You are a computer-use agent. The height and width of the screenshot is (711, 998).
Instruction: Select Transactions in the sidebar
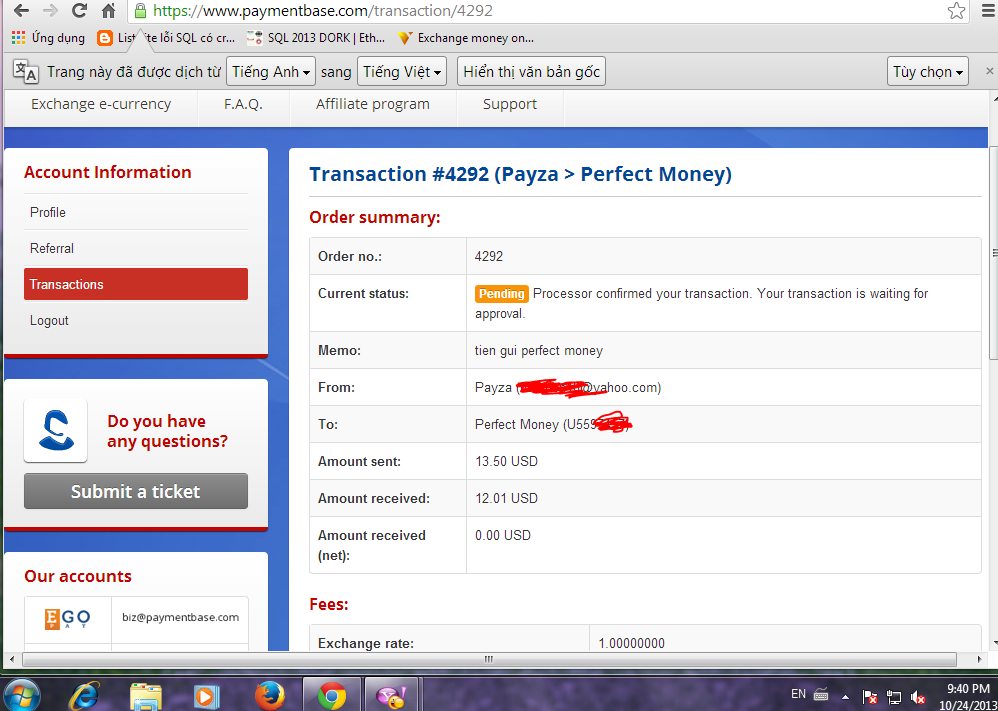136,284
